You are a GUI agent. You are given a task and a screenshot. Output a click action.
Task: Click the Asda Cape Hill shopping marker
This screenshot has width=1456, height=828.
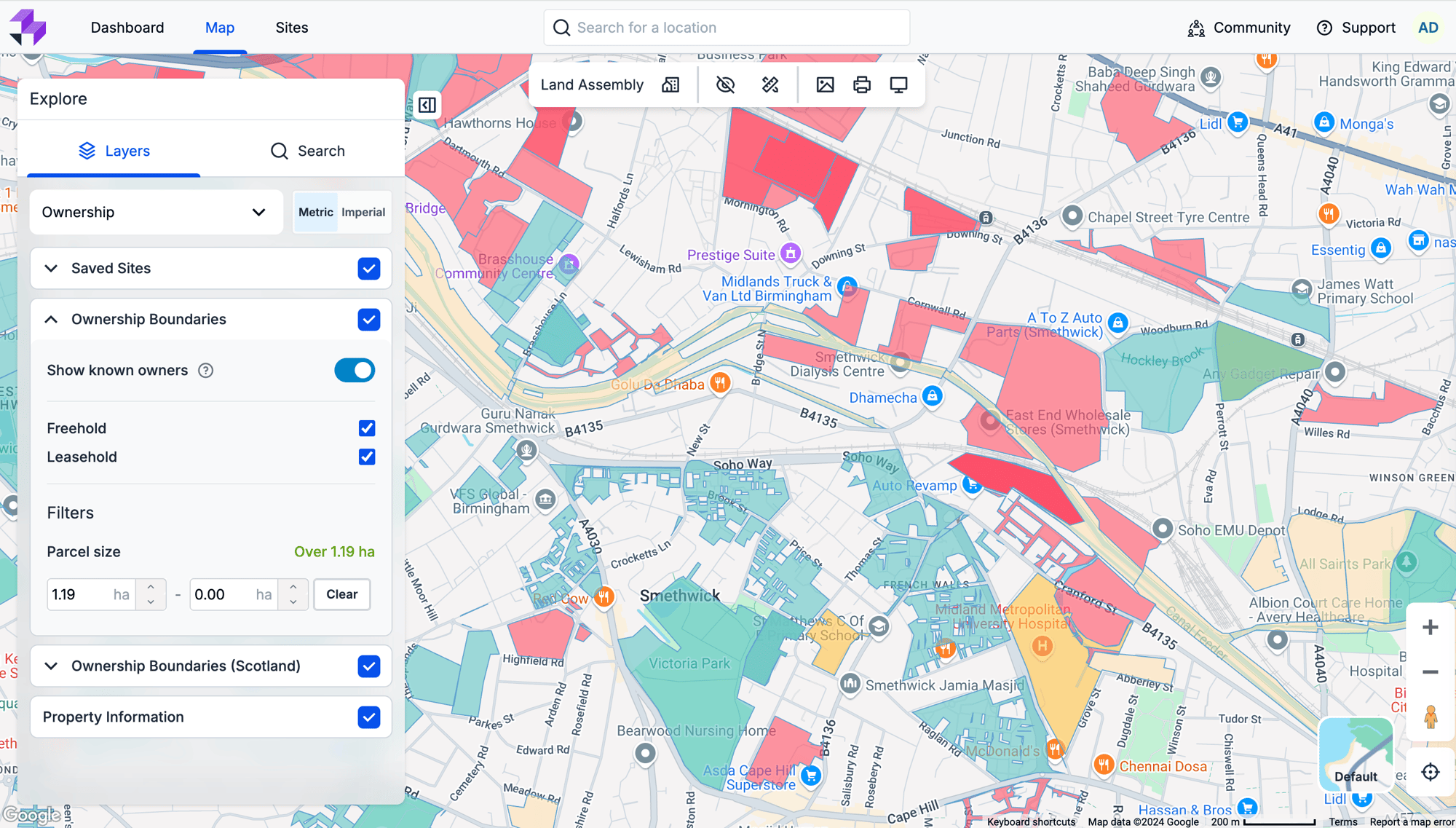coord(811,776)
